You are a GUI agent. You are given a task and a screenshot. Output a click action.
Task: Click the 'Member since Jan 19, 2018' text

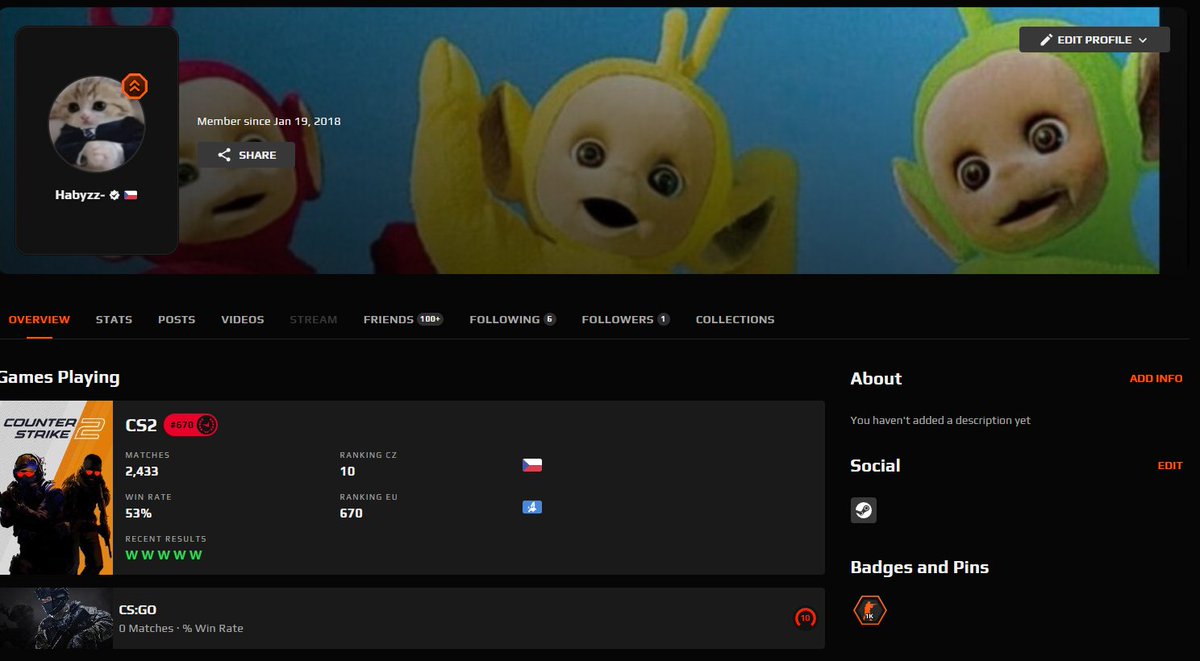[x=269, y=121]
